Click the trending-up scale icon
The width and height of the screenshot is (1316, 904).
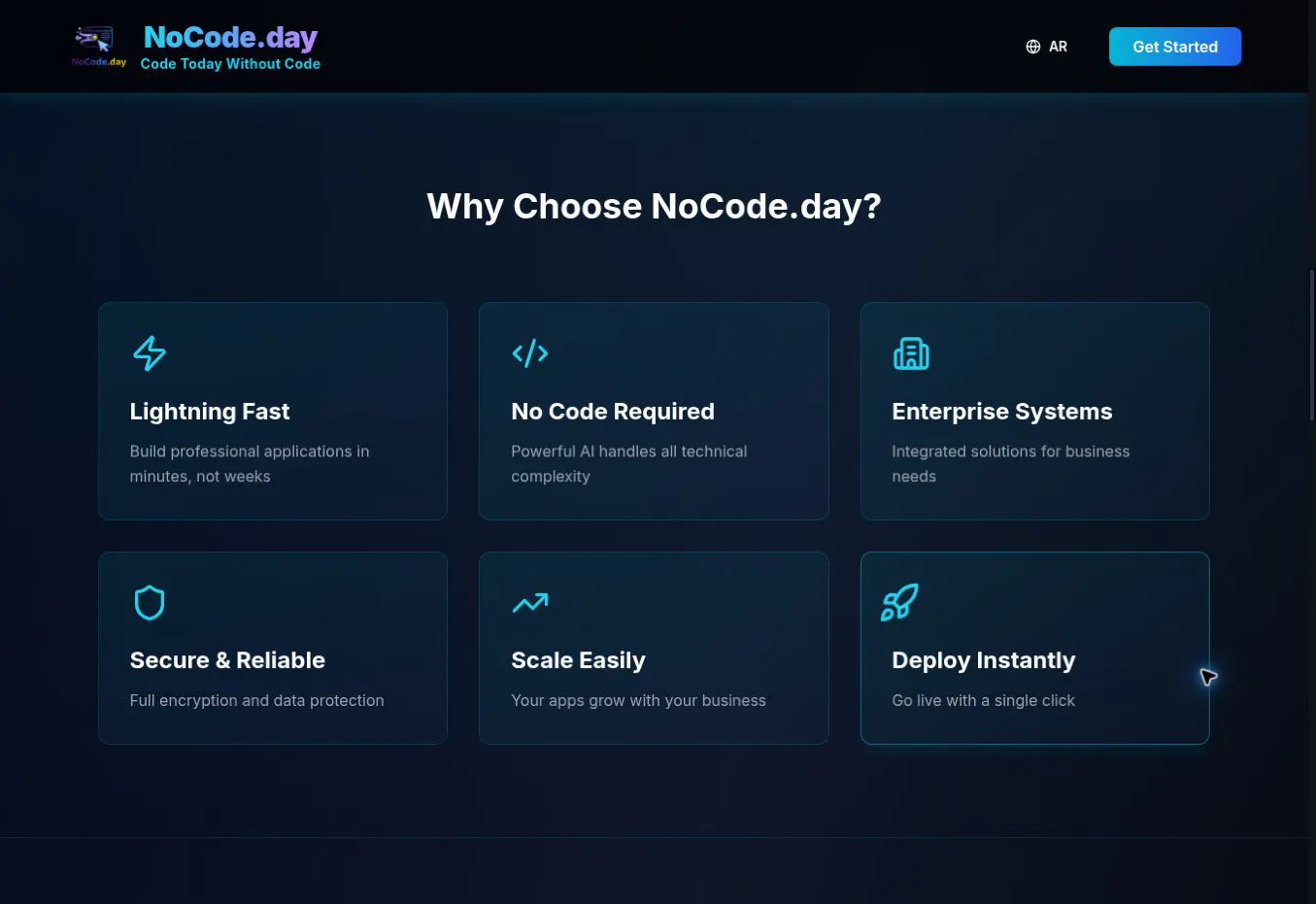[x=530, y=603]
